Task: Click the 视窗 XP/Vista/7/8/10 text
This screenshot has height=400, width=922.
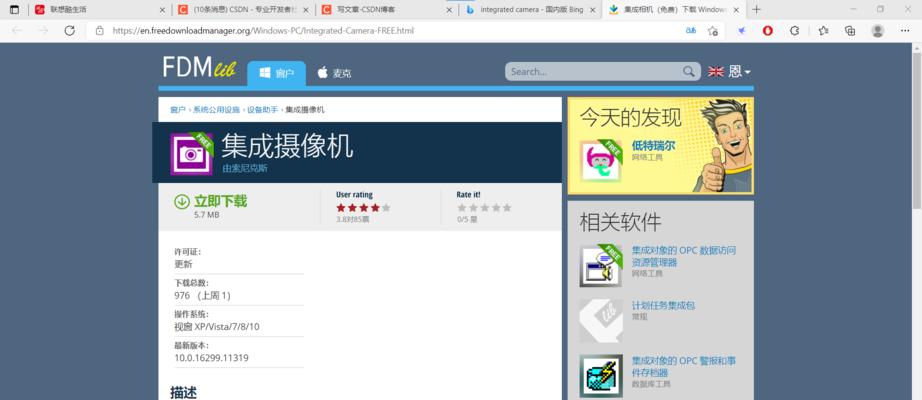Action: pyautogui.click(x=216, y=326)
